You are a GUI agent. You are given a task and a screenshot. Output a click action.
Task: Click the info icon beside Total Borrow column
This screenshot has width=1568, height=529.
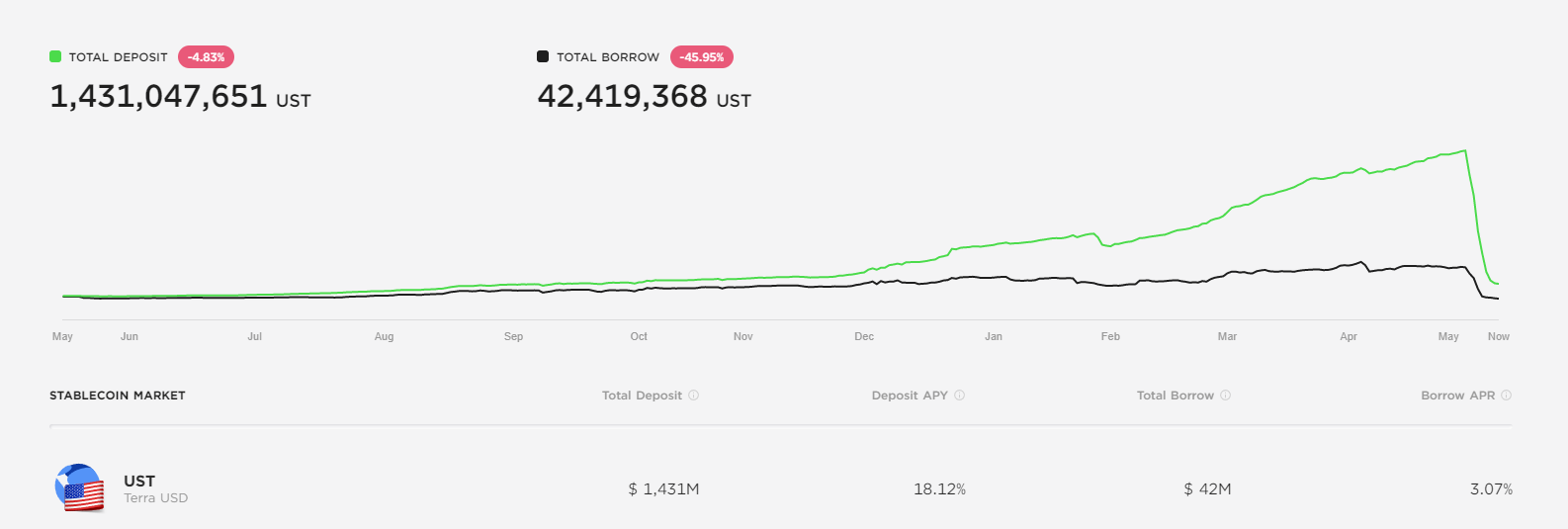[x=1225, y=396]
